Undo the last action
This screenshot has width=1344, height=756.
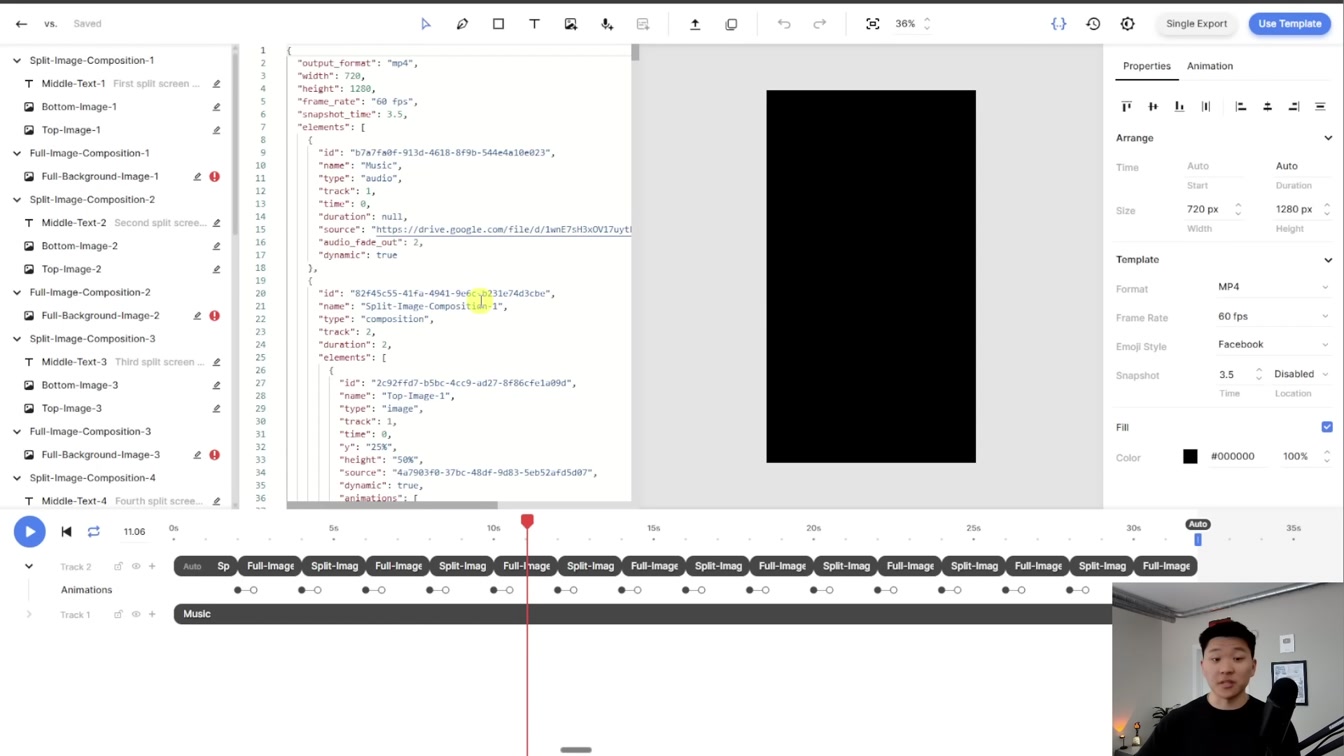tap(784, 24)
